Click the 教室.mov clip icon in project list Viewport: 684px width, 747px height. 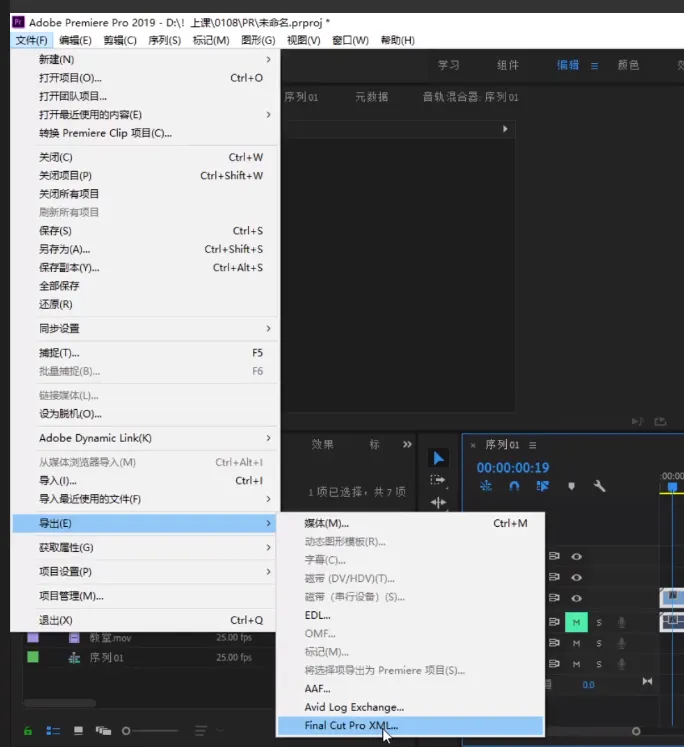coord(74,638)
